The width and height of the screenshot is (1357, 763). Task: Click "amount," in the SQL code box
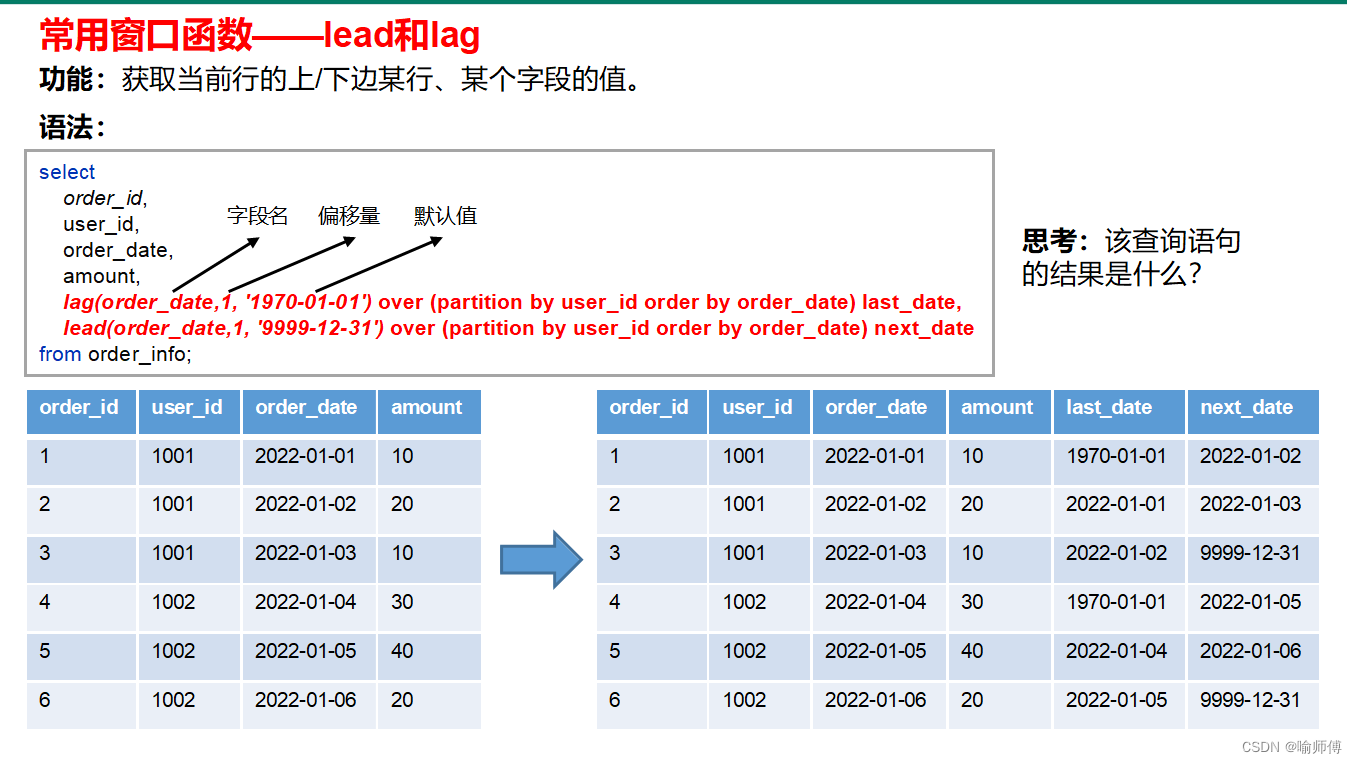pos(101,276)
